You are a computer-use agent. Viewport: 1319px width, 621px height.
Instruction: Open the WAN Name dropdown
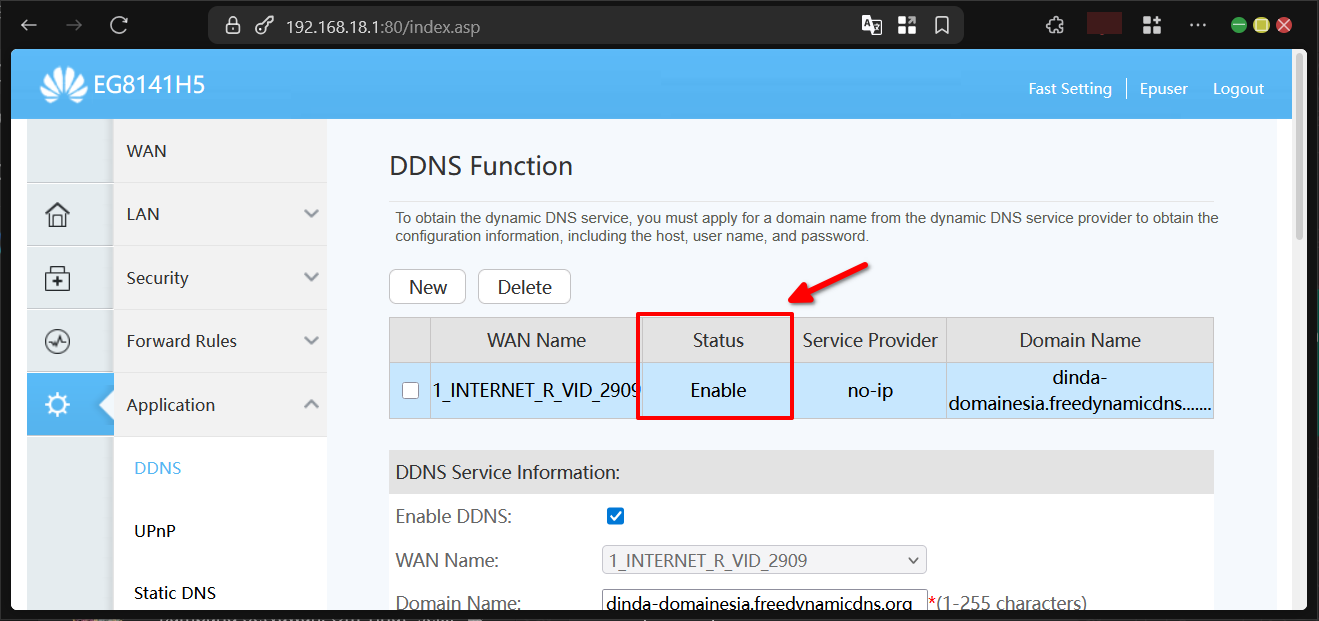[763, 560]
